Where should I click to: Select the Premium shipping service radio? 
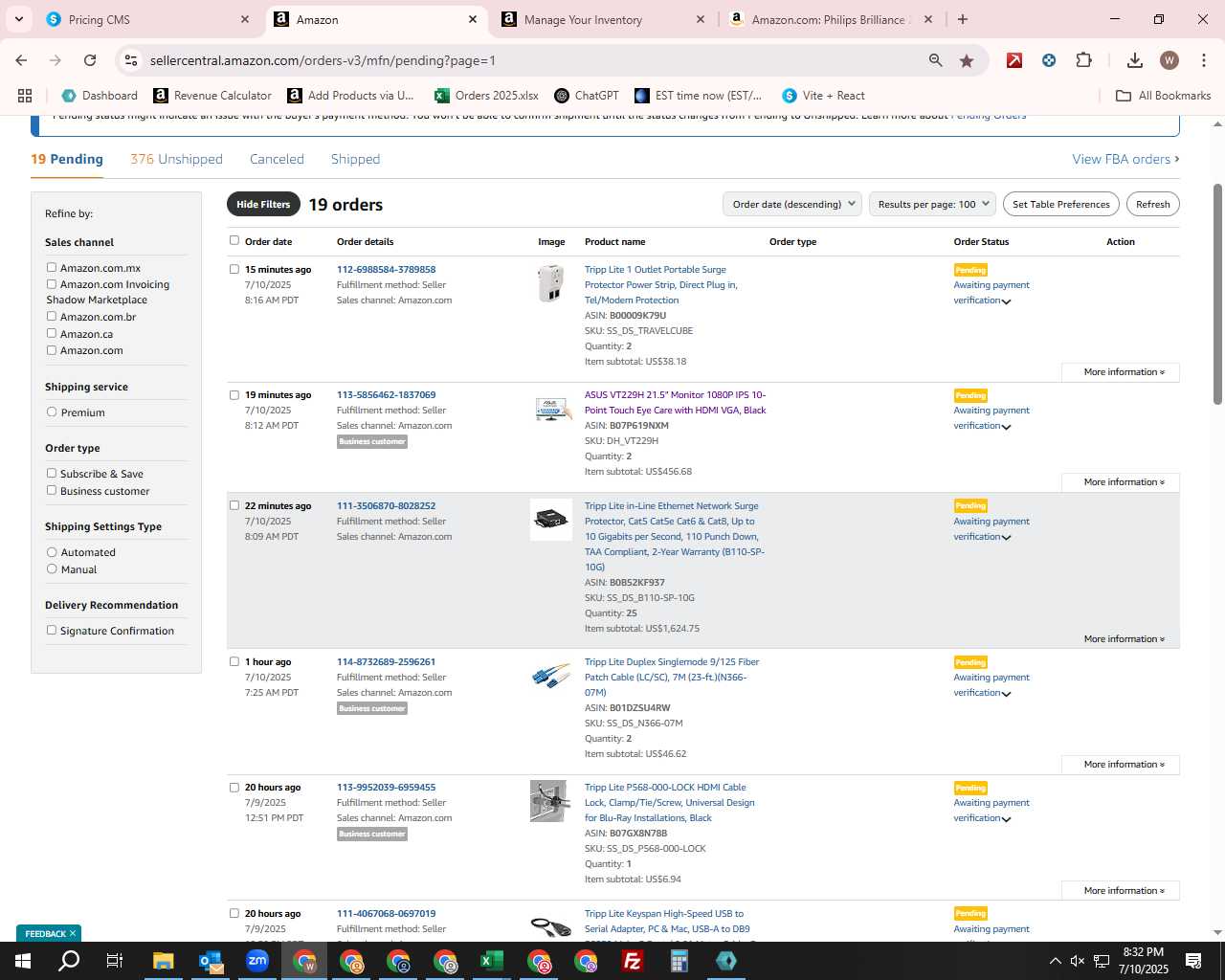[52, 412]
